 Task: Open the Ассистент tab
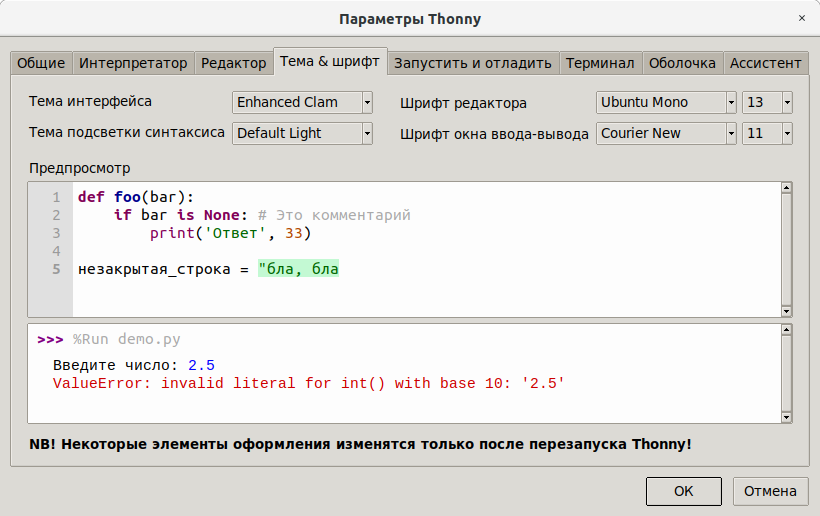[766, 63]
